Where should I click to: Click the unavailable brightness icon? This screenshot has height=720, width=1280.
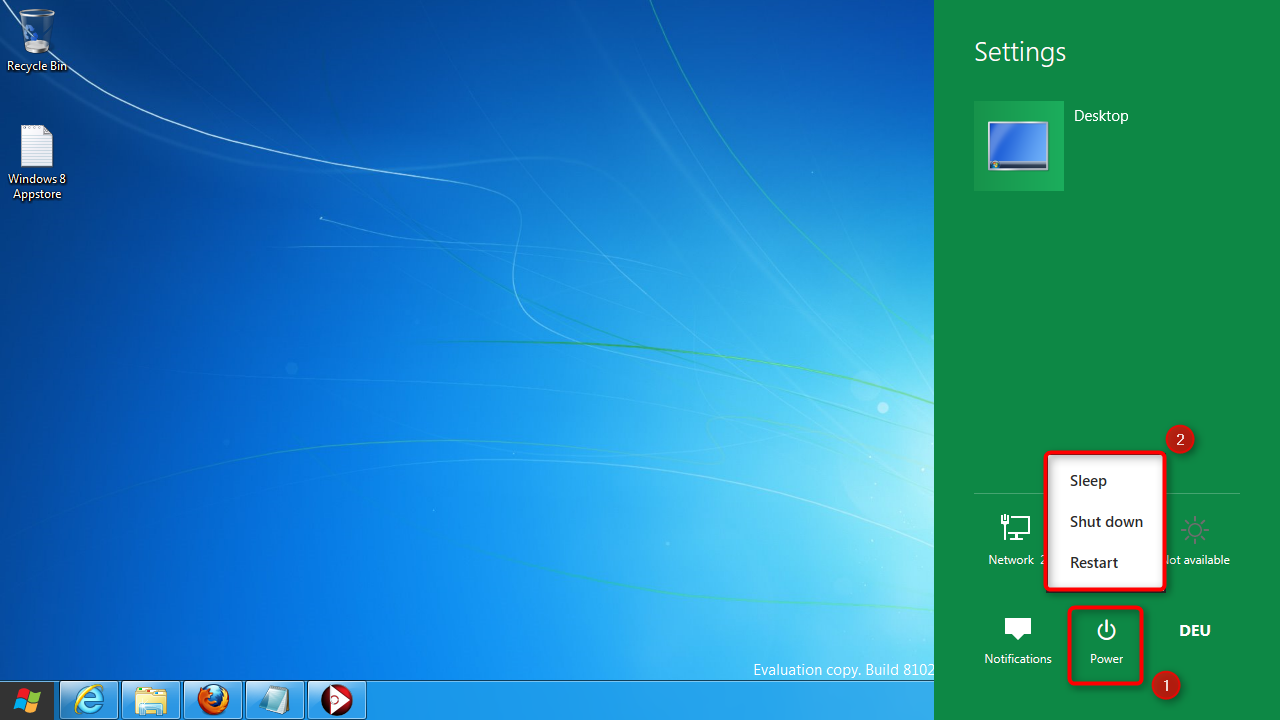pyautogui.click(x=1195, y=540)
